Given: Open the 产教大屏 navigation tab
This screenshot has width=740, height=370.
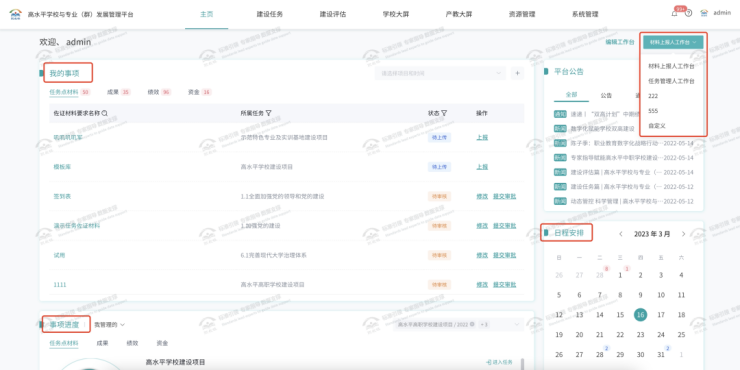Looking at the screenshot, I should click(459, 14).
